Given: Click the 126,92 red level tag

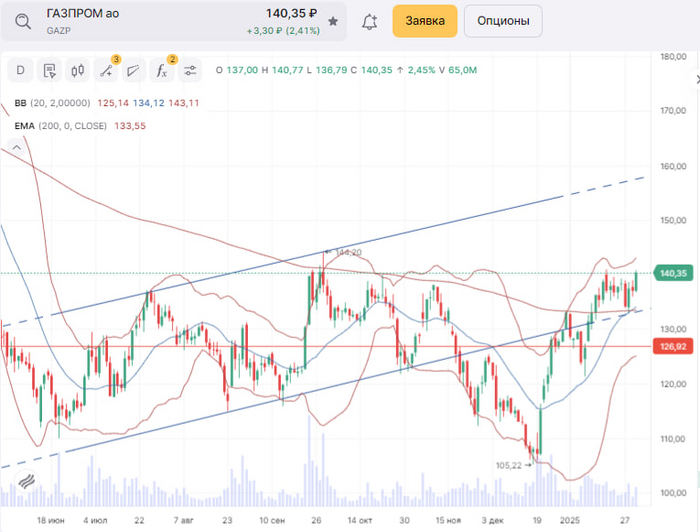Looking at the screenshot, I should point(673,346).
